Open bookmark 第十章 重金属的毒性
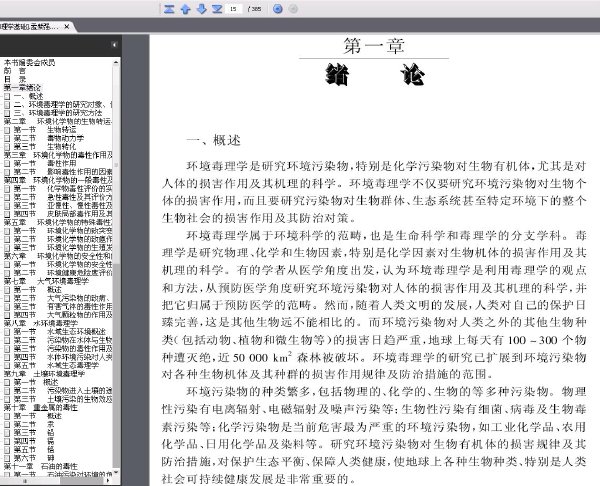The height and width of the screenshot is (486, 600). pos(41,408)
